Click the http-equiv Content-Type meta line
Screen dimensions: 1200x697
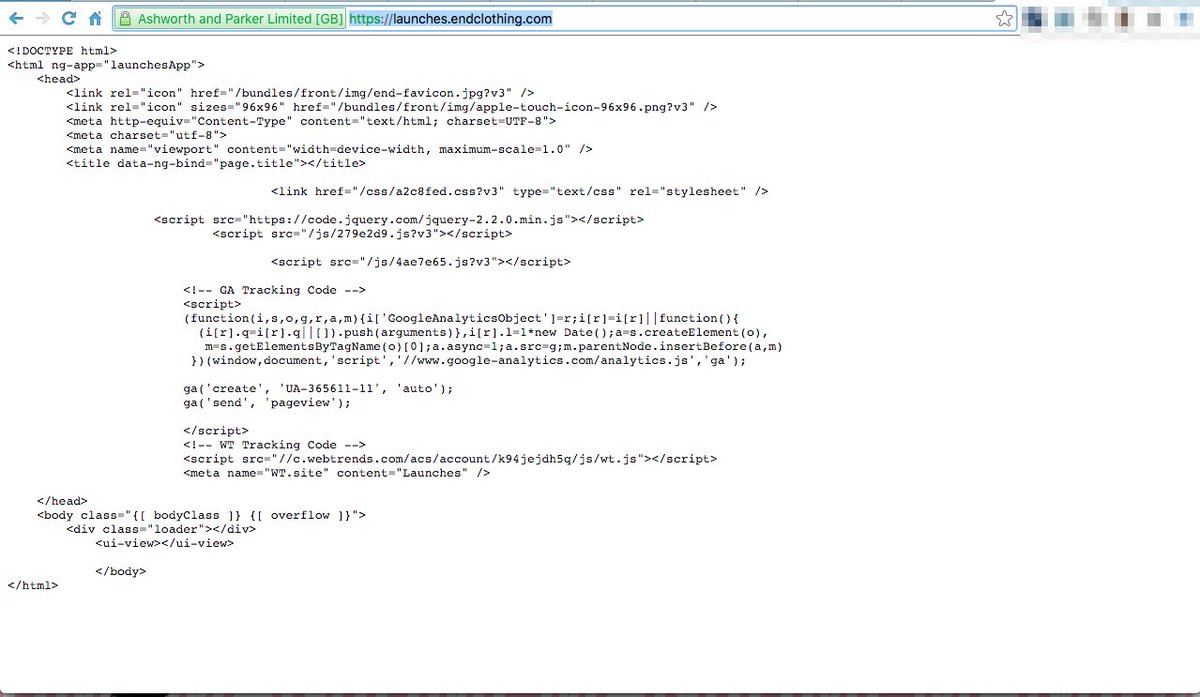[311, 121]
